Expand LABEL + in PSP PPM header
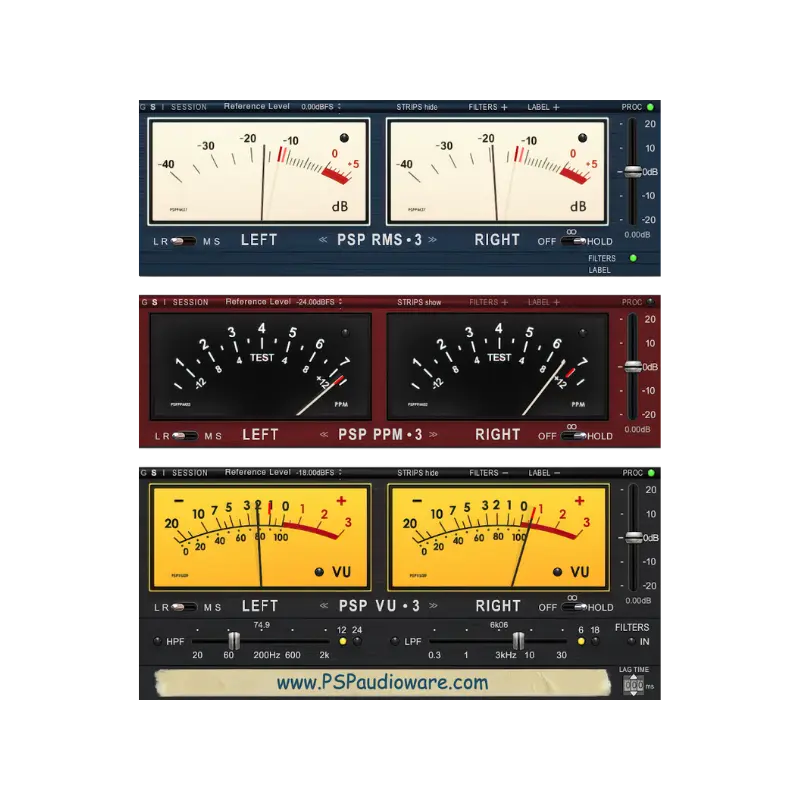Image resolution: width=800 pixels, height=800 pixels. [x=544, y=302]
